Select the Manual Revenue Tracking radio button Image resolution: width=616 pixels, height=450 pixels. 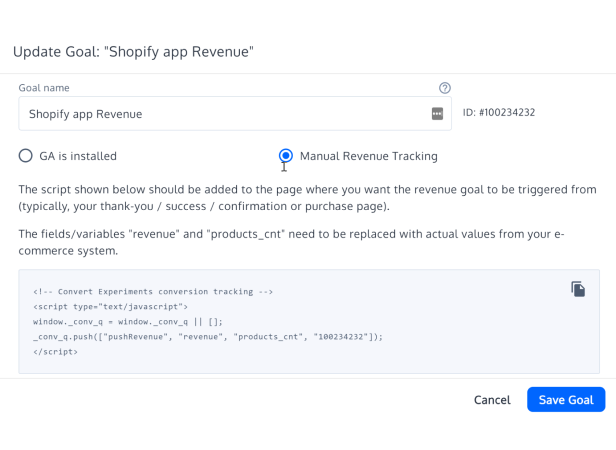[286, 156]
